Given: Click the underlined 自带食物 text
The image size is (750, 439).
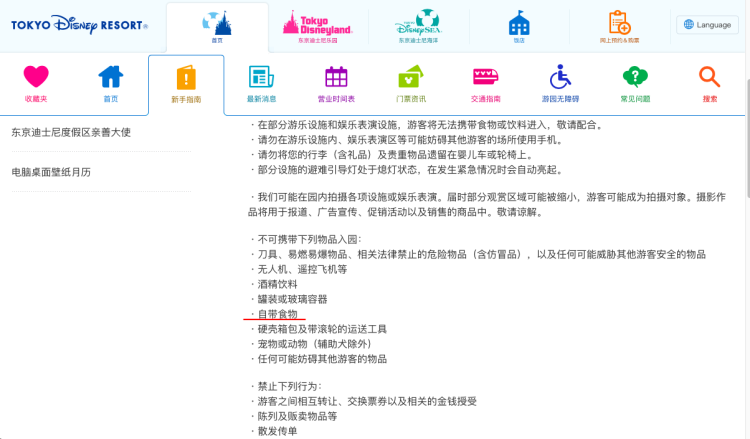Looking at the screenshot, I should 278,314.
